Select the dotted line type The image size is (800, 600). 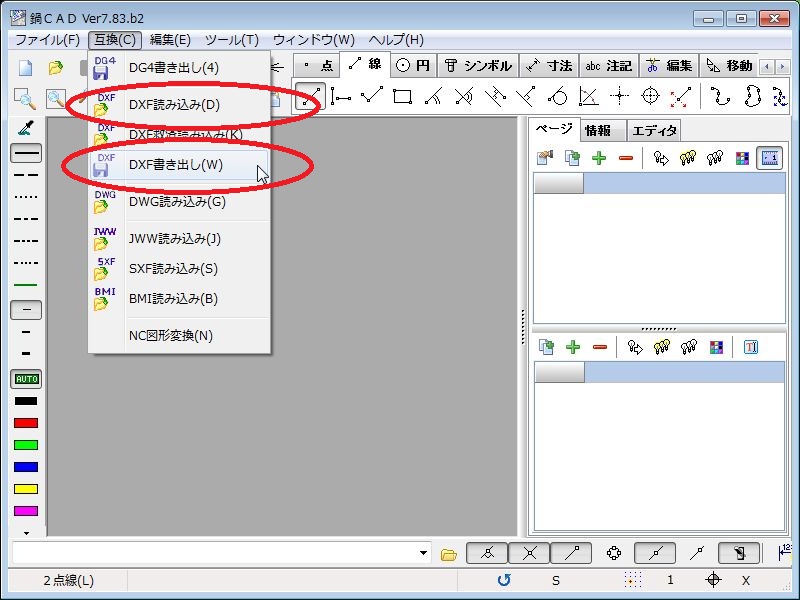point(26,197)
